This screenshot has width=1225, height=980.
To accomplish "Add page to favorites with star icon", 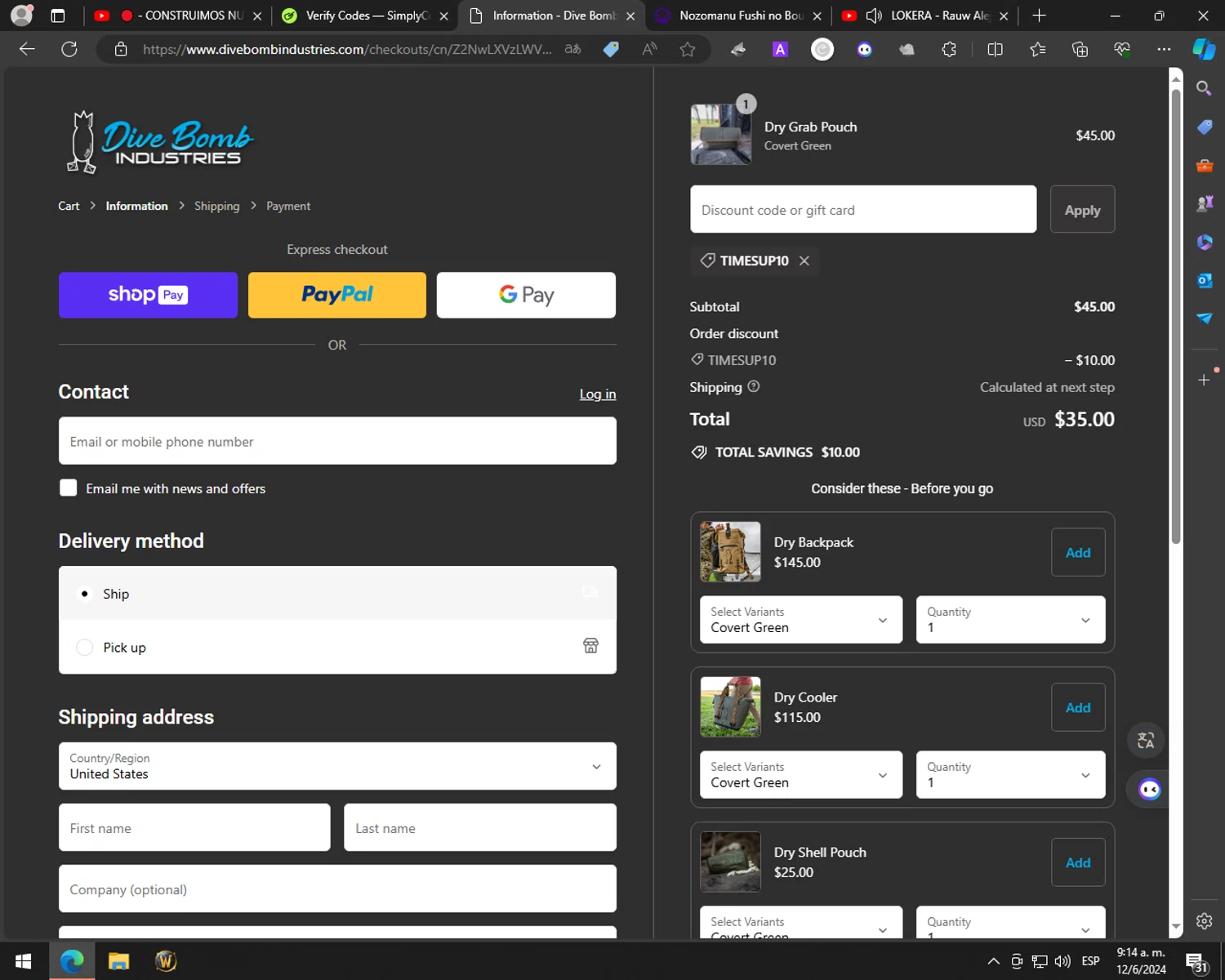I will (x=688, y=49).
